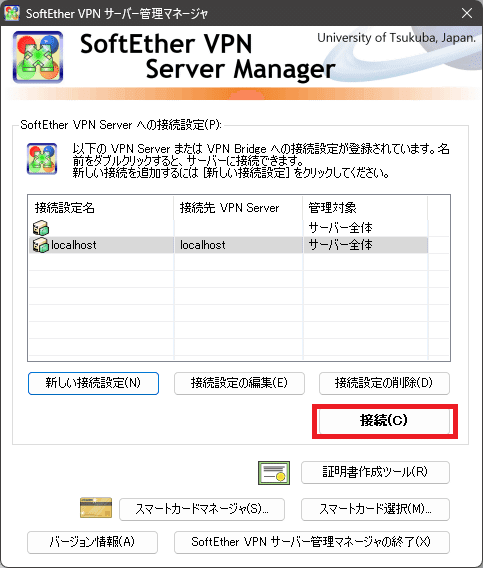The image size is (483, 568).
Task: Click the スマートカード選択(M)... button
Action: tap(375, 509)
